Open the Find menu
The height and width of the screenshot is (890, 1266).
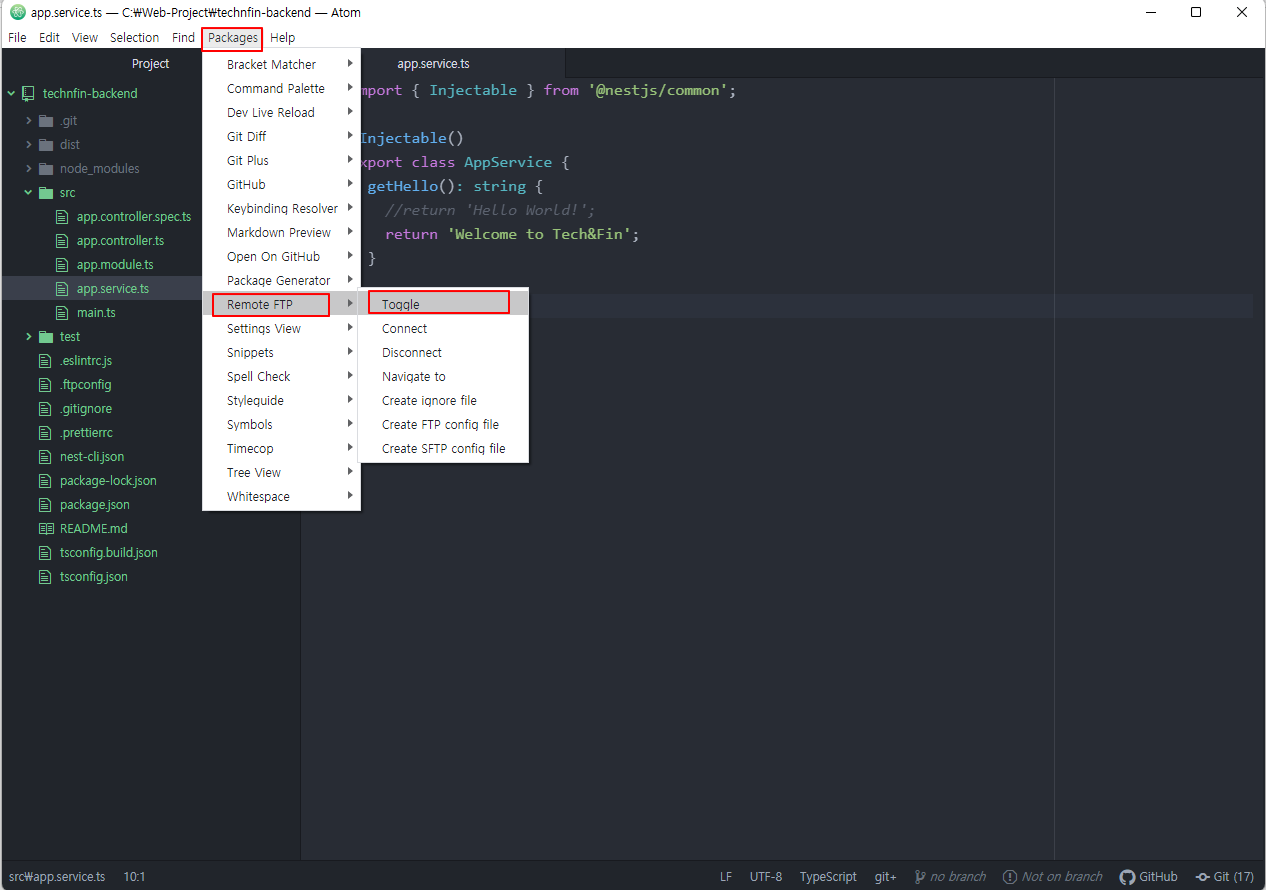click(183, 38)
